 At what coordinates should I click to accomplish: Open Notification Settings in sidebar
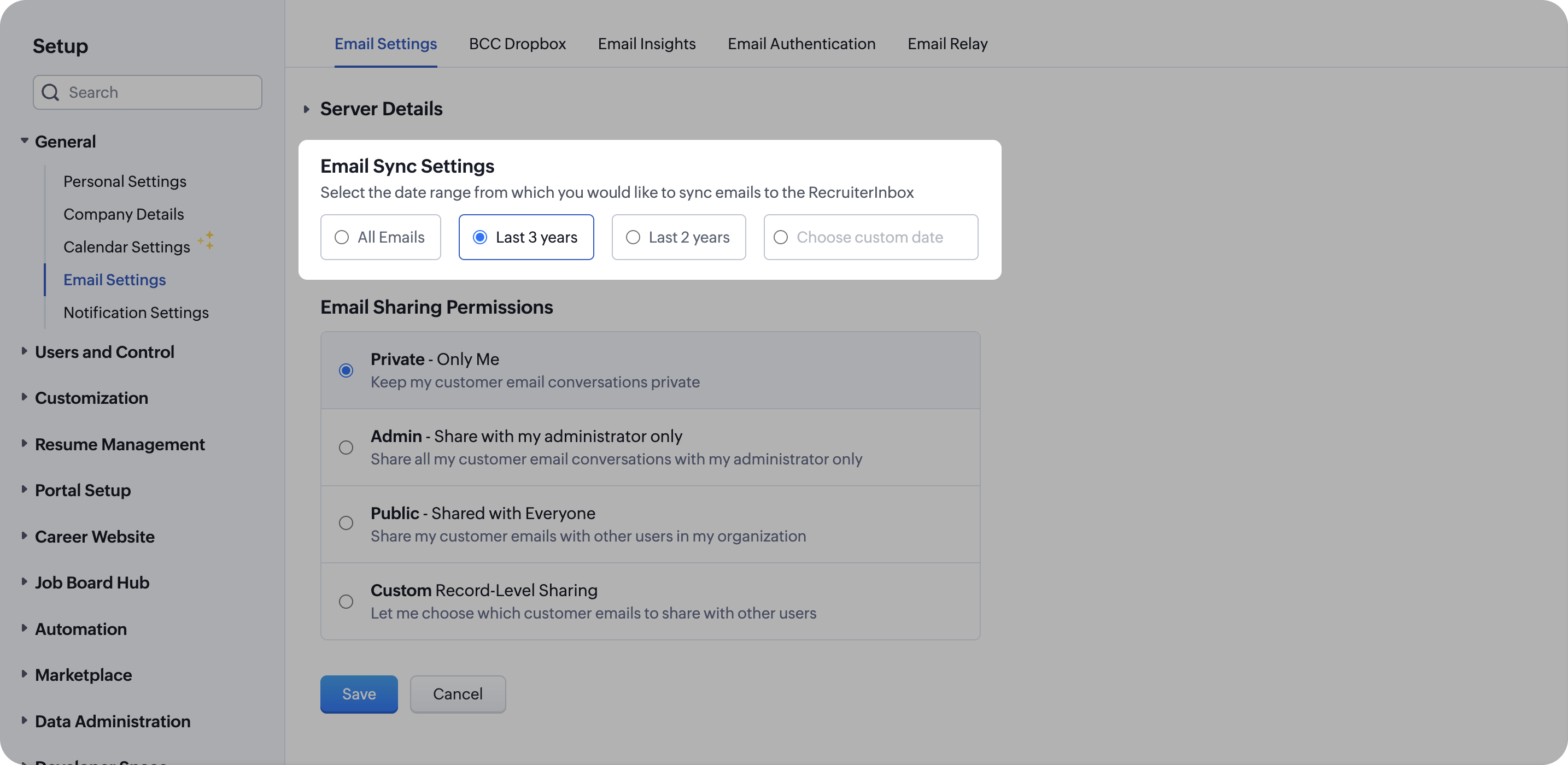coord(136,312)
